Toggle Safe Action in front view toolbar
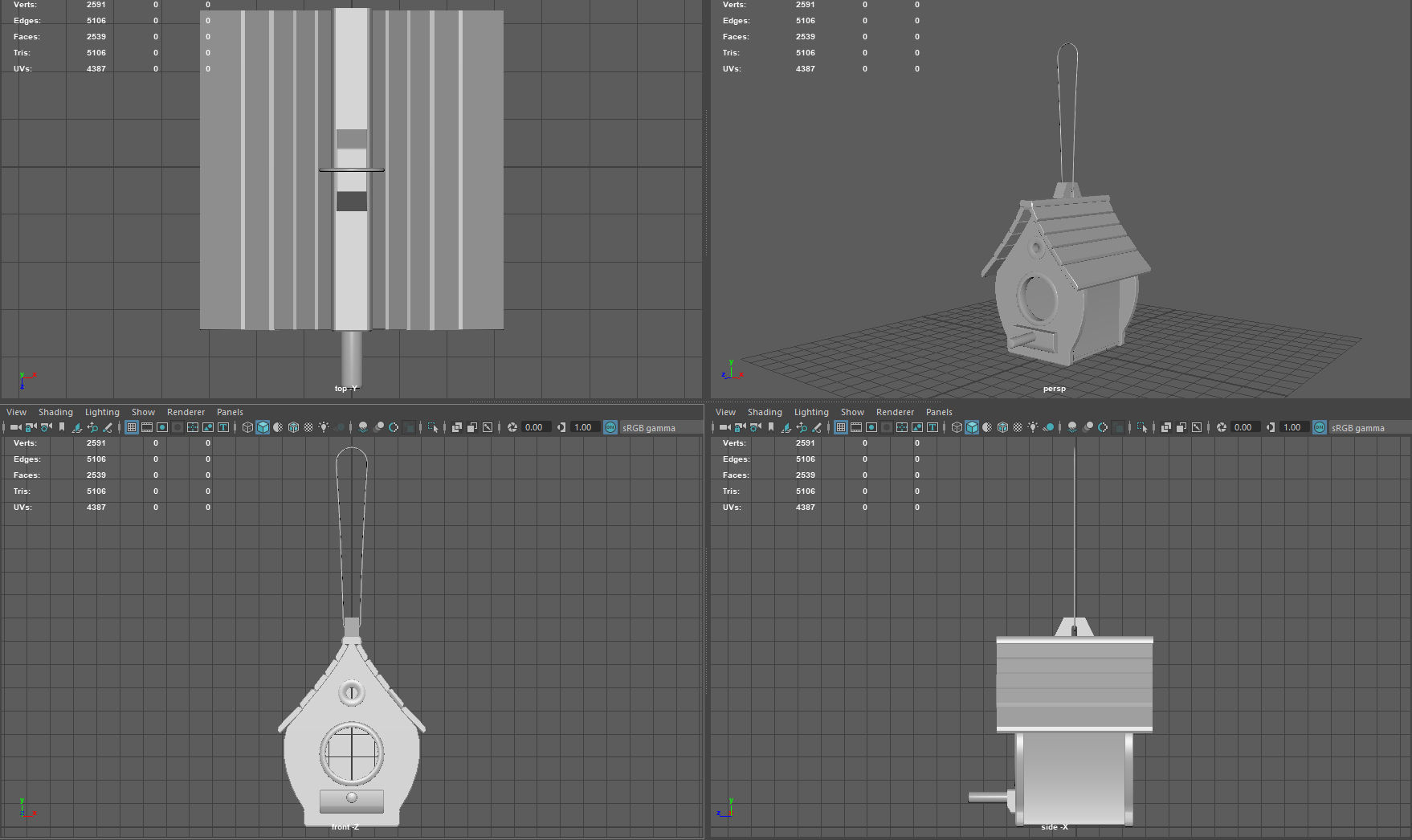Screen dimensions: 1412x840 [208, 427]
